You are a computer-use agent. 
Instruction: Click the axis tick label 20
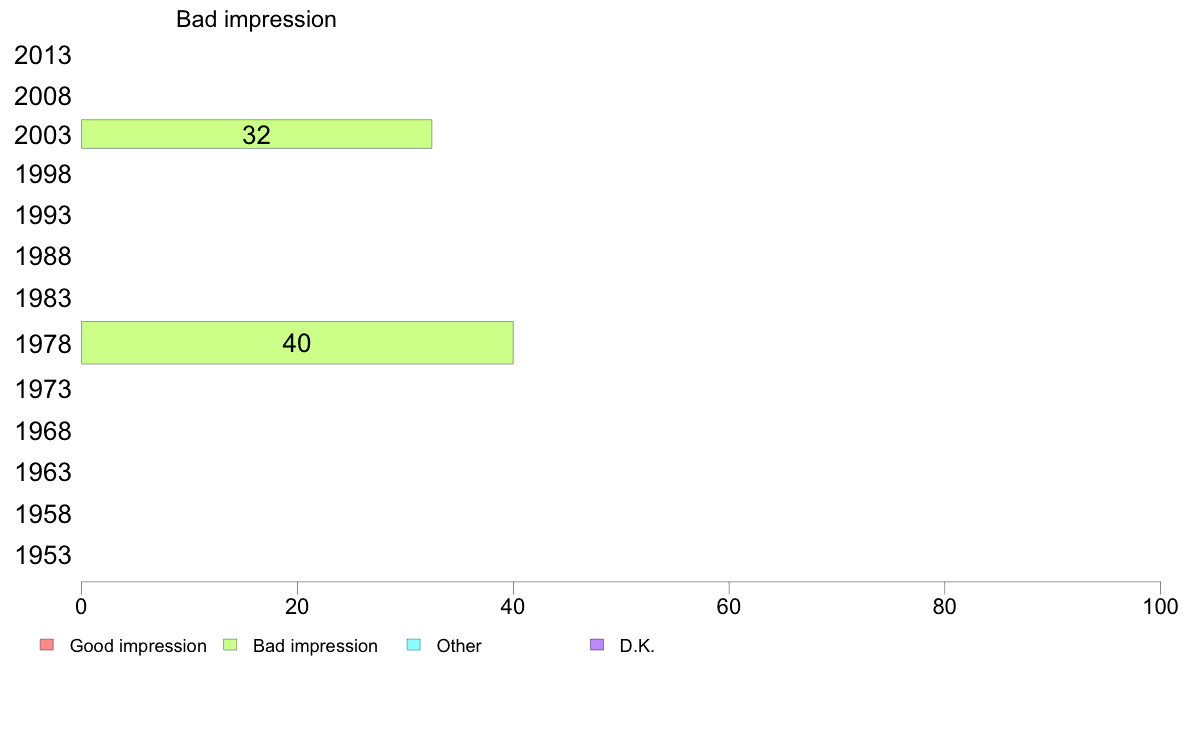[x=297, y=606]
